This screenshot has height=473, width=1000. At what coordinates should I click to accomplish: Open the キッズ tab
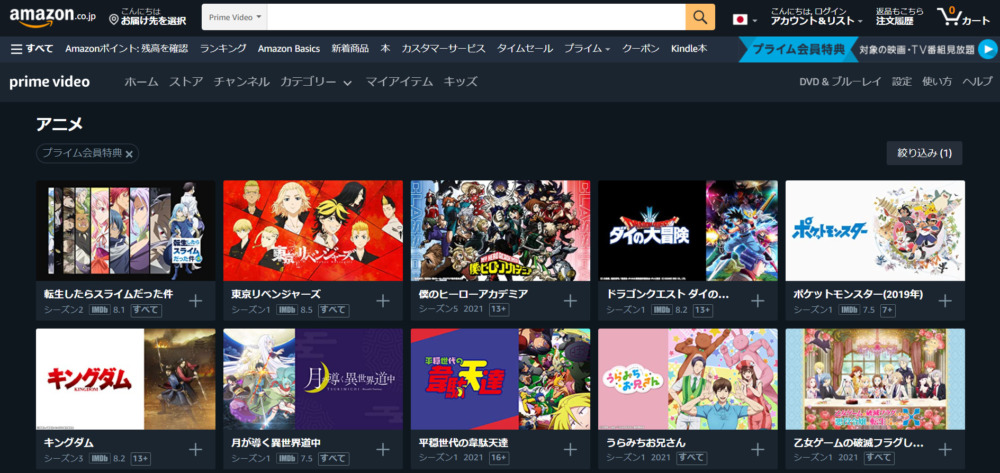pos(460,82)
